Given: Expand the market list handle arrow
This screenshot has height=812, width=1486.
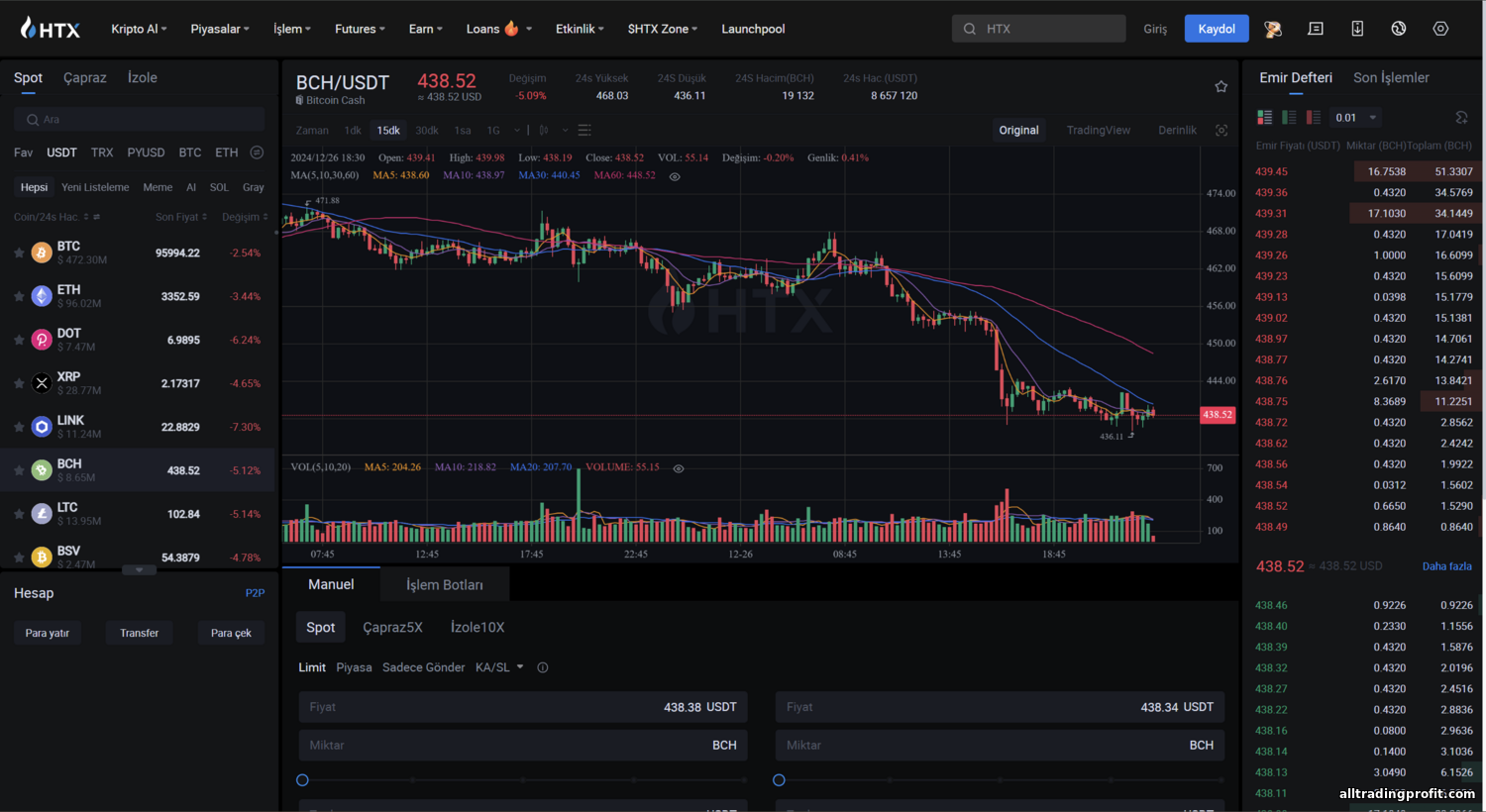Looking at the screenshot, I should pyautogui.click(x=139, y=570).
